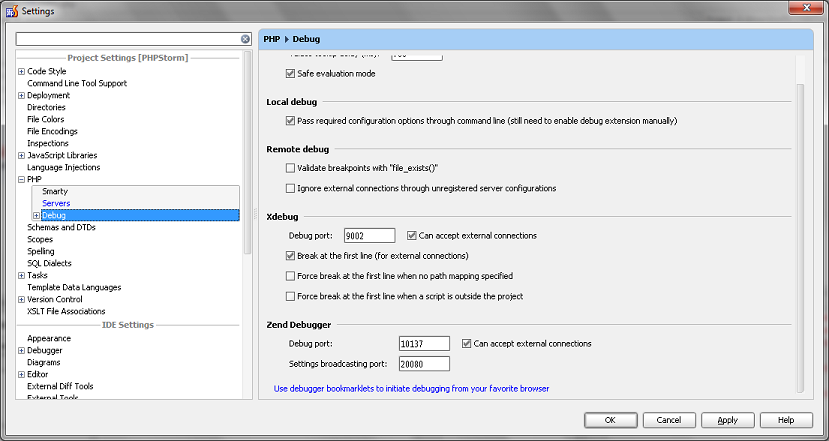Expand the Tasks node
The height and width of the screenshot is (441, 829).
pyautogui.click(x=21, y=275)
